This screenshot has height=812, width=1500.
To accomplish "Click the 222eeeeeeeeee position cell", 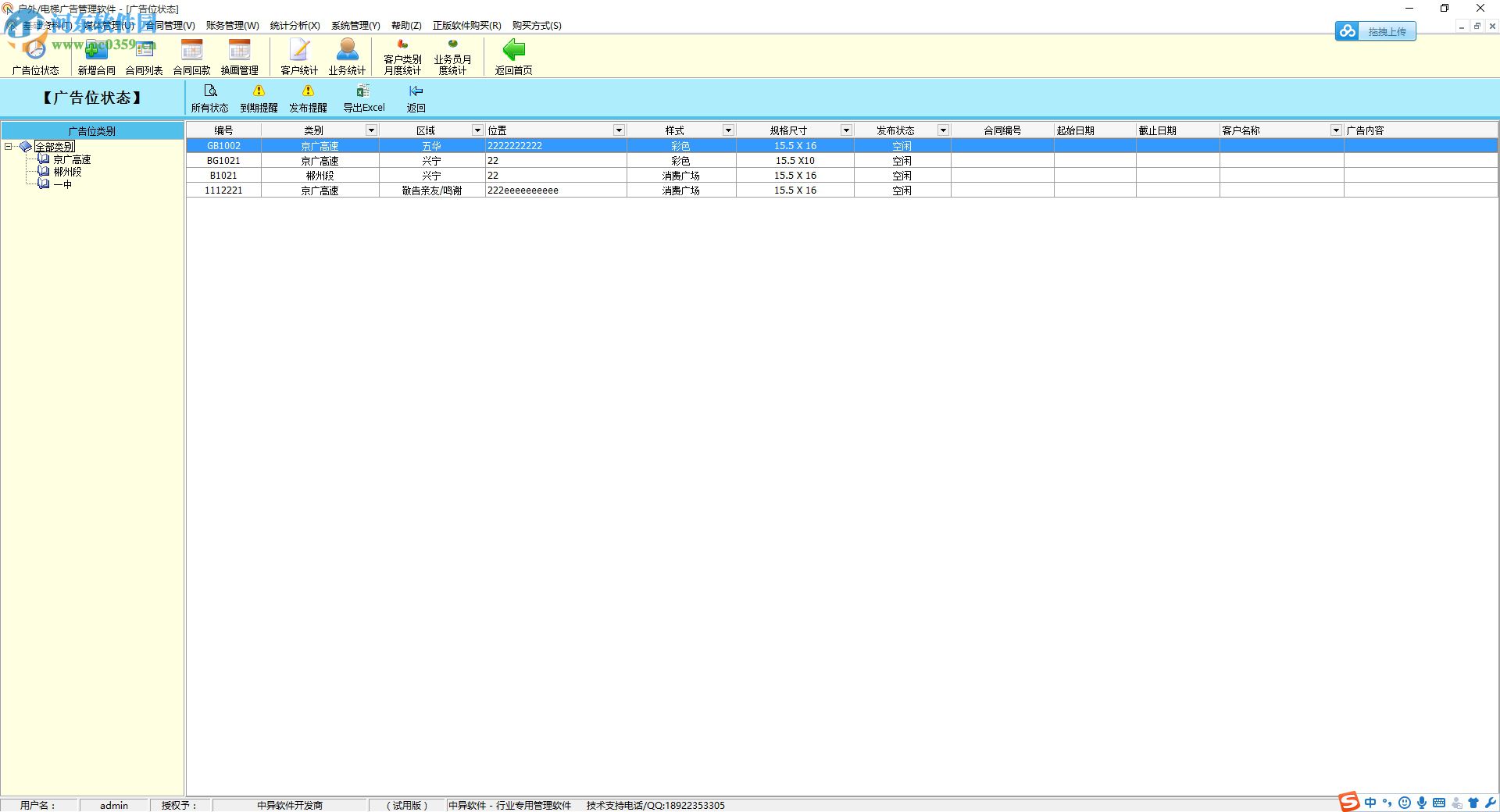I will tap(555, 191).
